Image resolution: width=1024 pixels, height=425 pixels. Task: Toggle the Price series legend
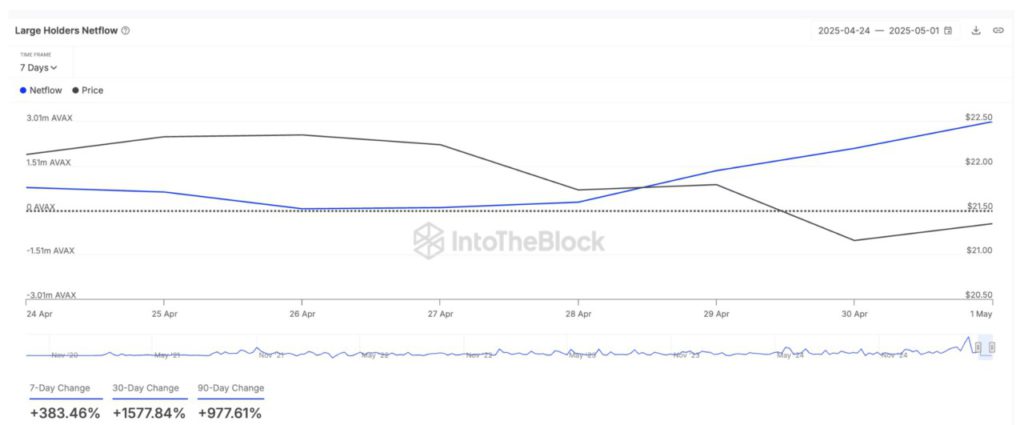tap(88, 90)
